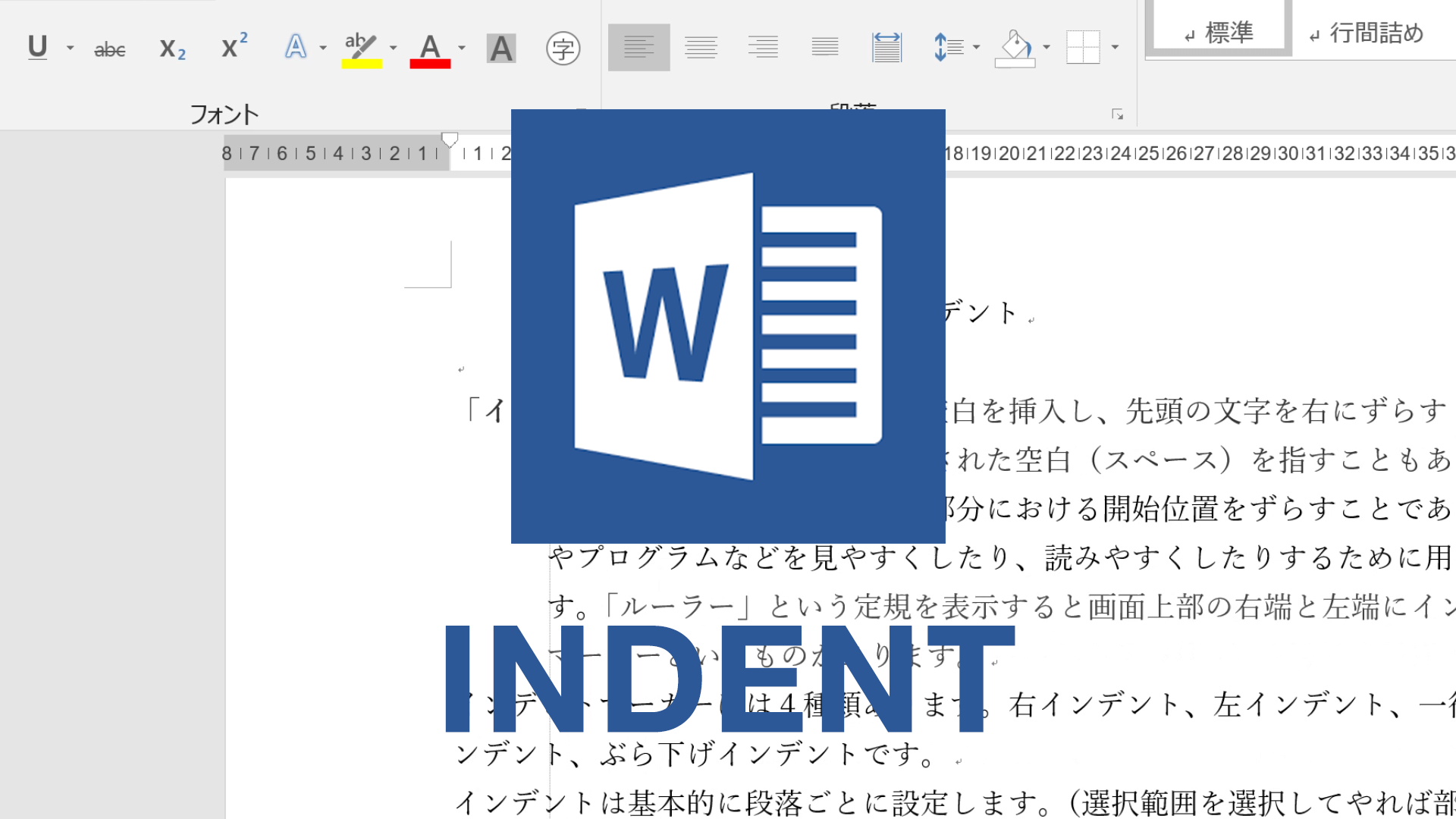Toggle character shading
1456x819 pixels.
pos(500,49)
